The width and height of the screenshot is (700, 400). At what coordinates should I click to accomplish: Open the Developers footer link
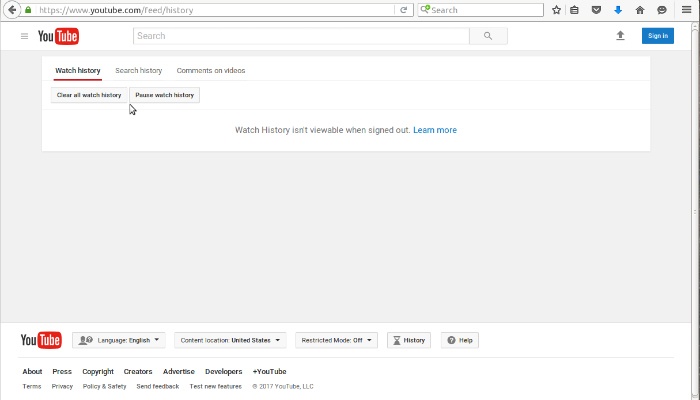point(224,371)
